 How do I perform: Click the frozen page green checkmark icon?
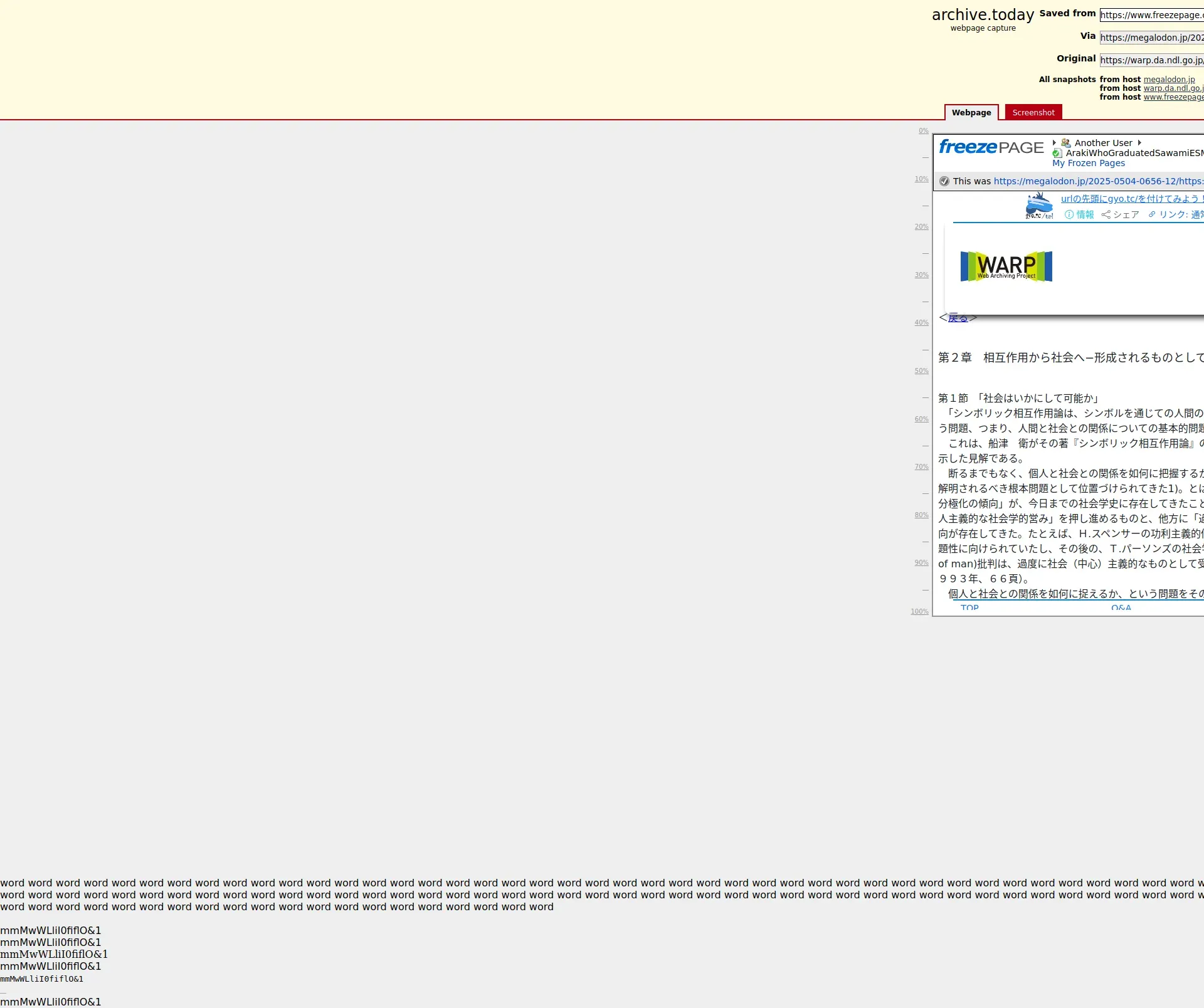[1057, 153]
